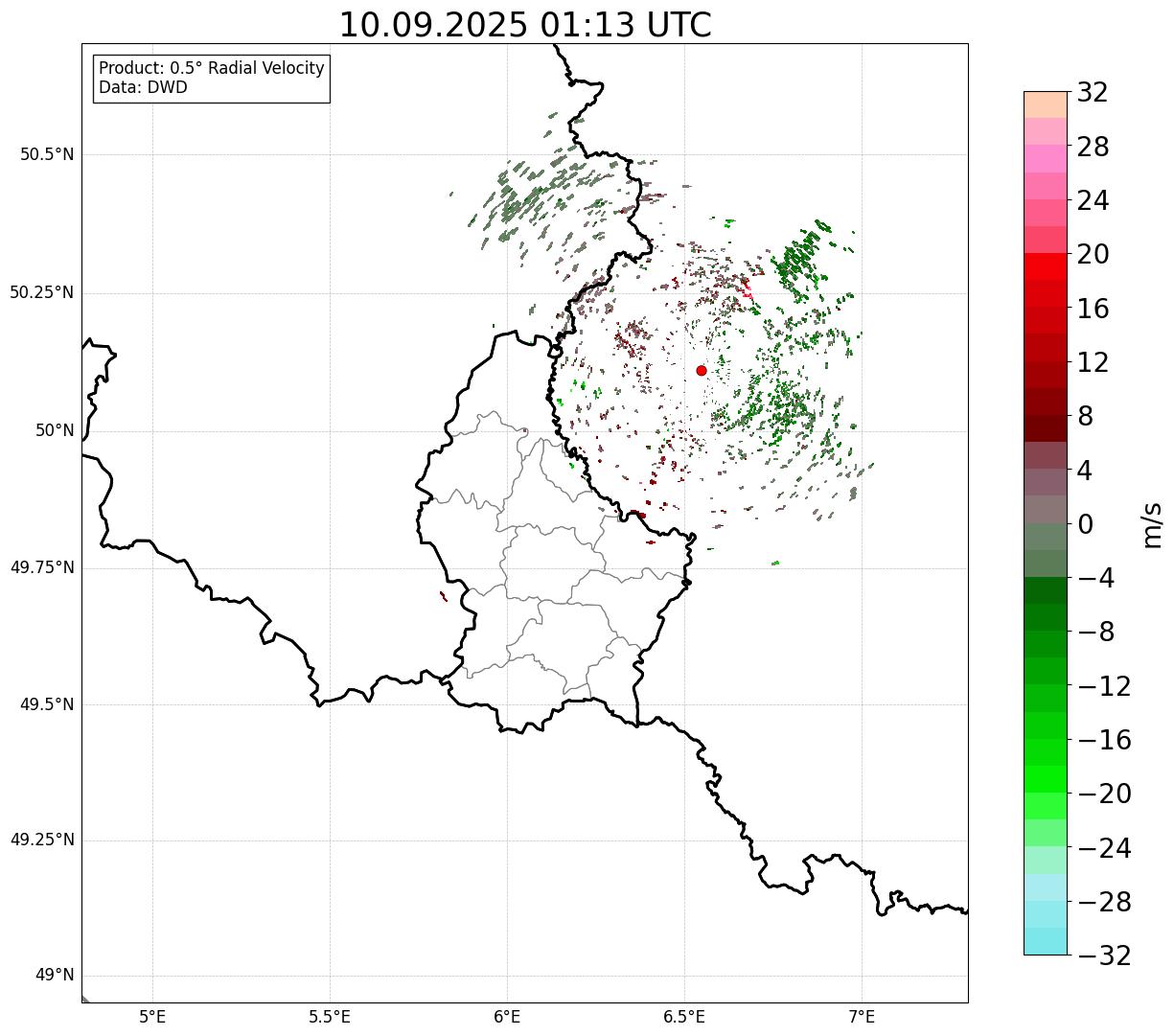Click the bright red colorbar swatch below 20
The width and height of the screenshot is (1174, 1036).
click(1046, 266)
